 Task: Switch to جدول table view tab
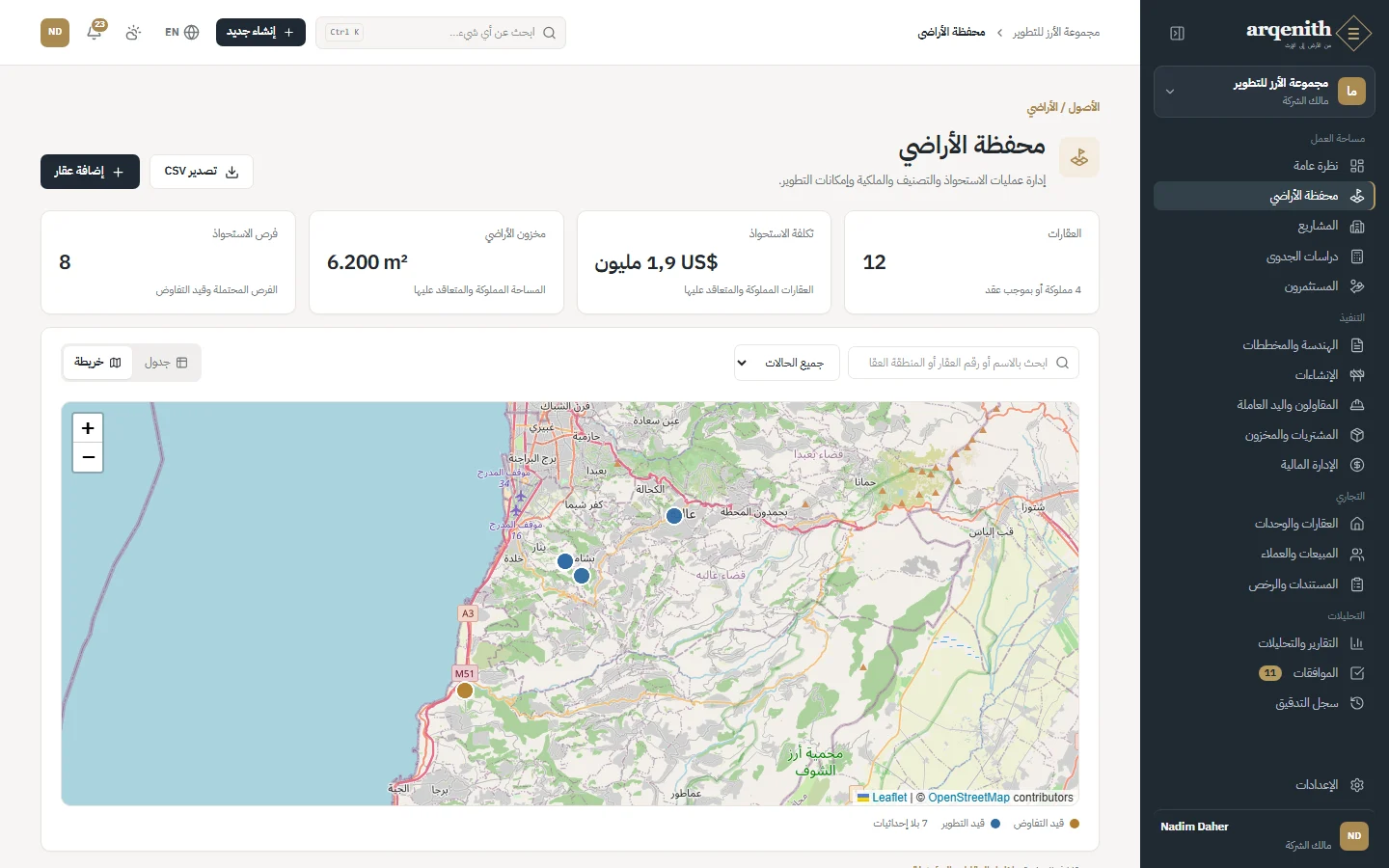pos(166,363)
